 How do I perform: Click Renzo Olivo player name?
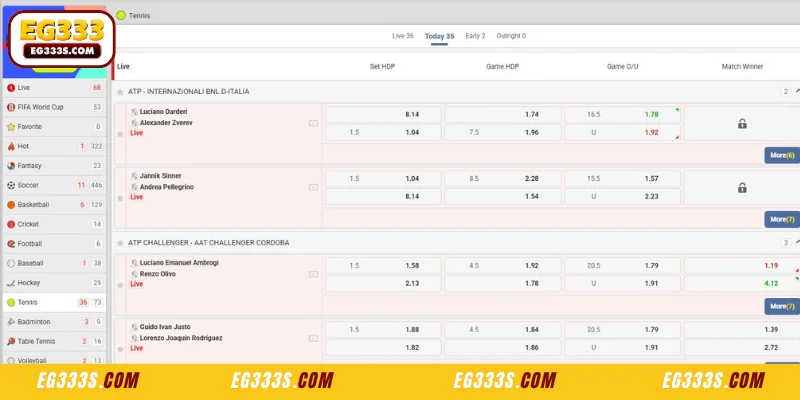point(158,274)
